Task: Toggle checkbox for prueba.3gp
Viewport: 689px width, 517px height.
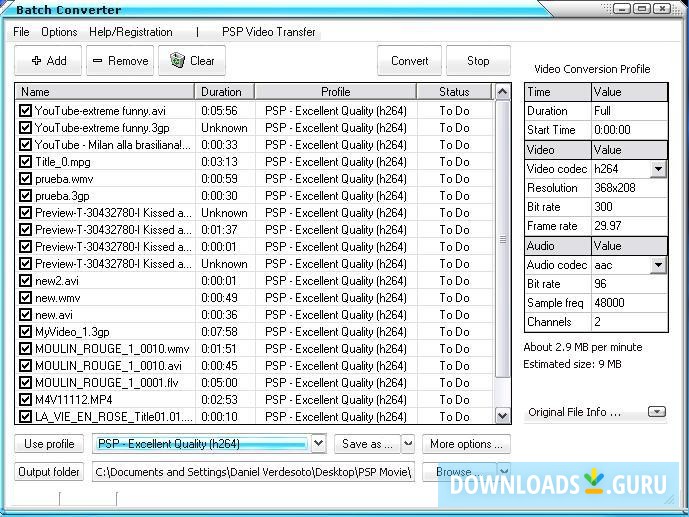Action: [25, 196]
